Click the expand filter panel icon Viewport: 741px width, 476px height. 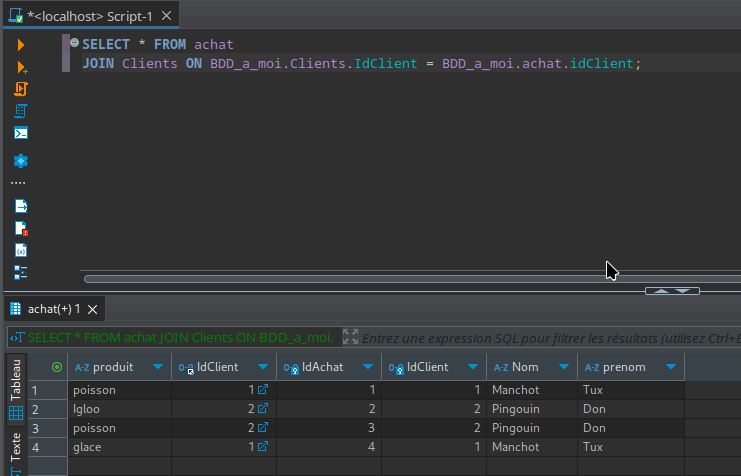click(350, 338)
